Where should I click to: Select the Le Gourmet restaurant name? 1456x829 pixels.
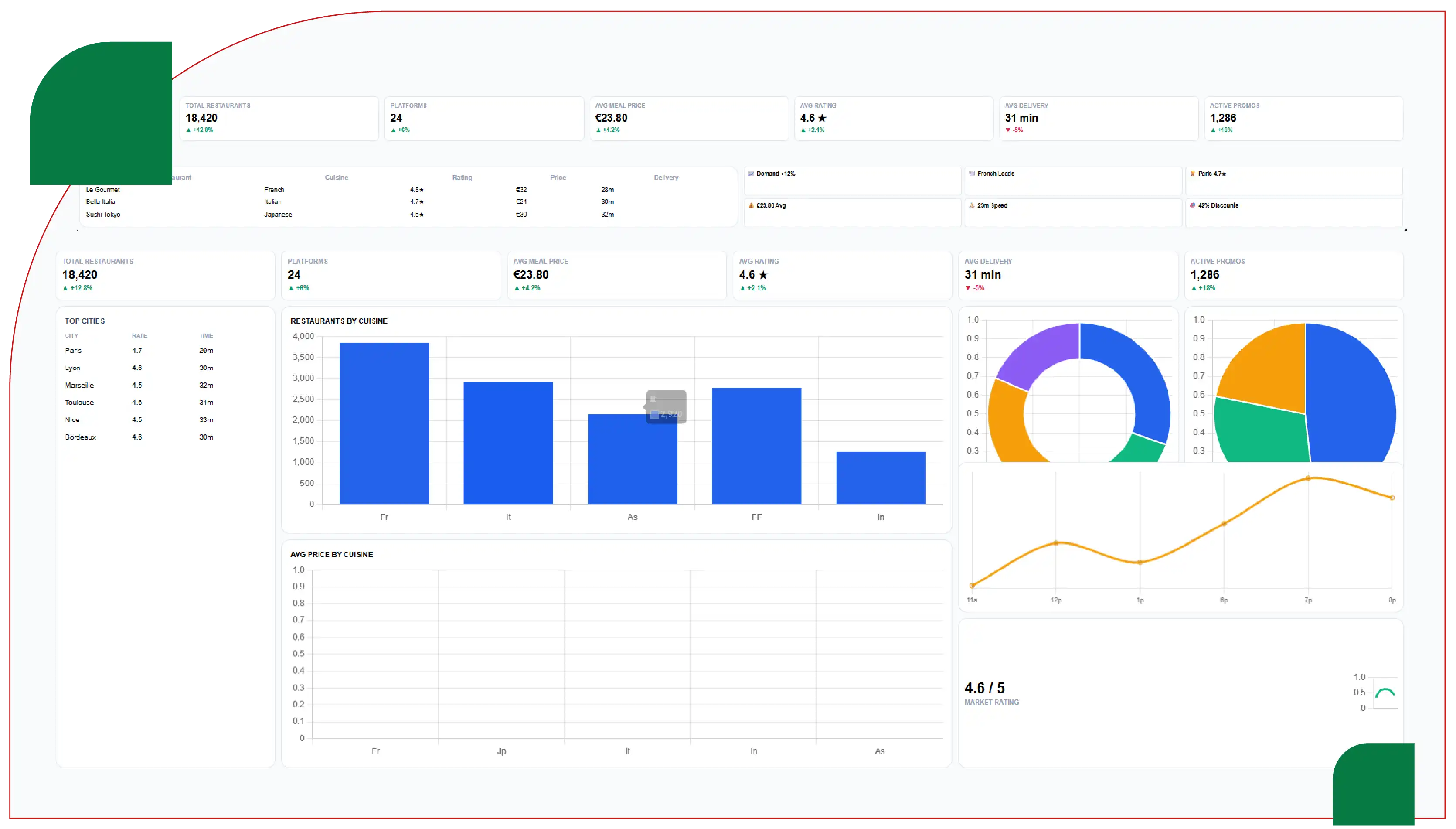(103, 190)
